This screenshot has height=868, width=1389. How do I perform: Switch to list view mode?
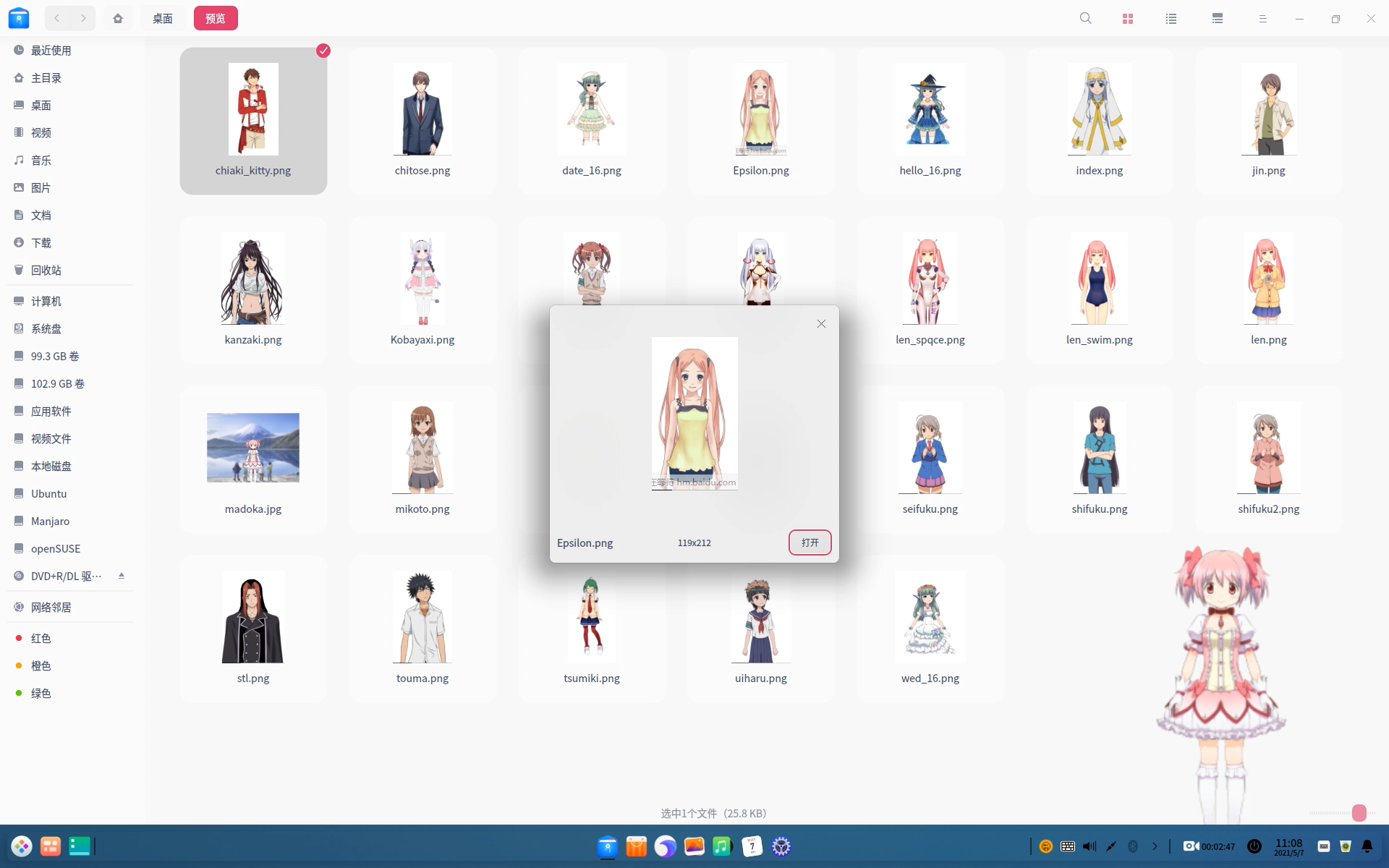pyautogui.click(x=1171, y=19)
